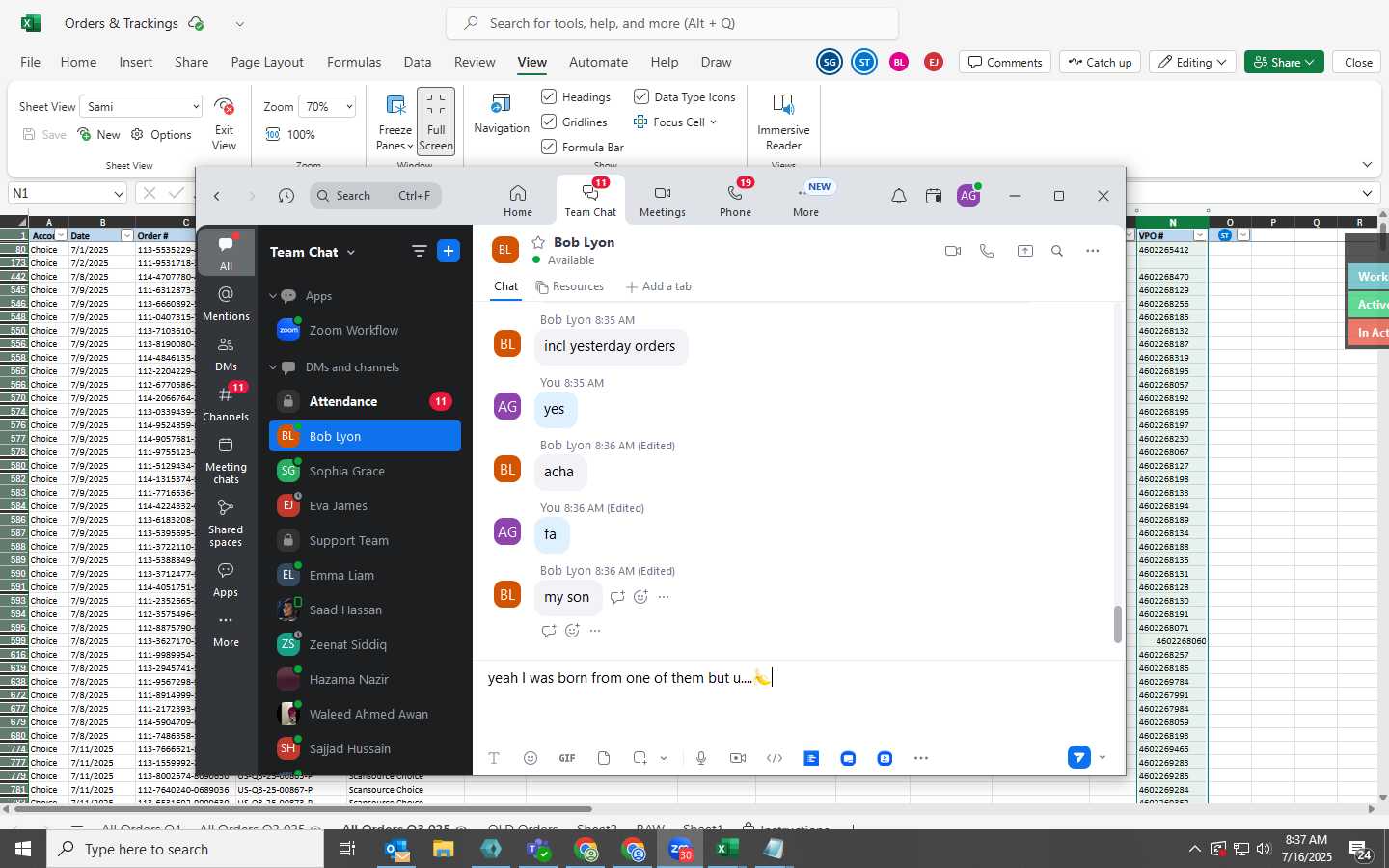Record an audio message with the microphone icon
Screen dimensions: 1389x868
pyautogui.click(x=701, y=758)
